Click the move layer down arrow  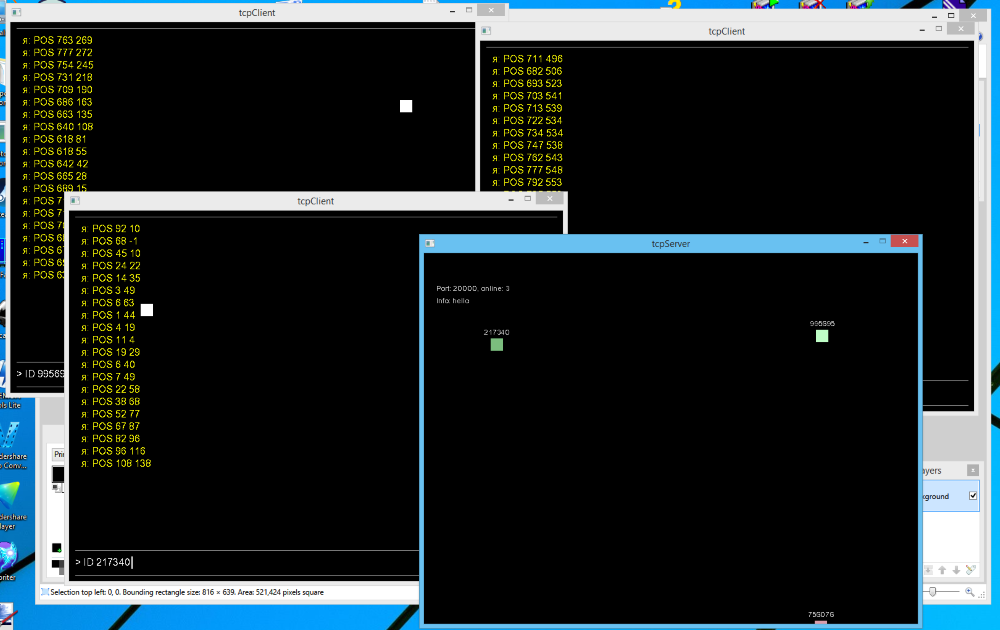(x=956, y=570)
